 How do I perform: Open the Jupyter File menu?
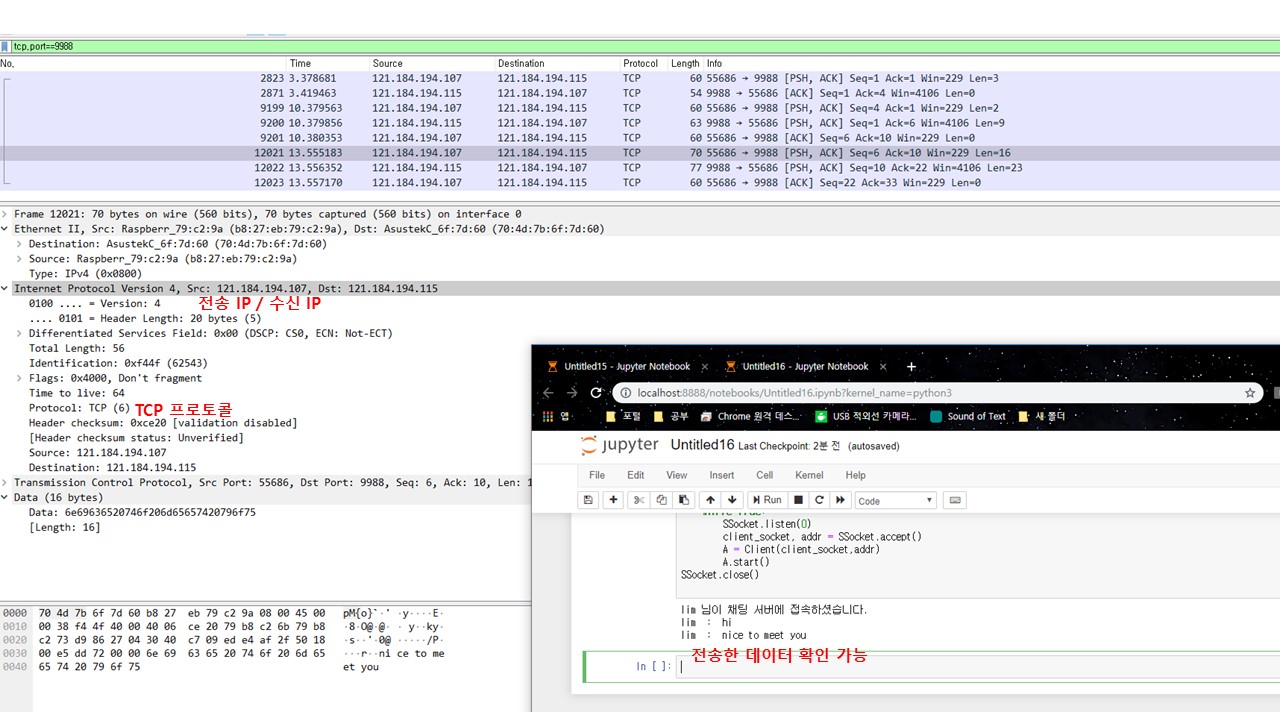597,475
